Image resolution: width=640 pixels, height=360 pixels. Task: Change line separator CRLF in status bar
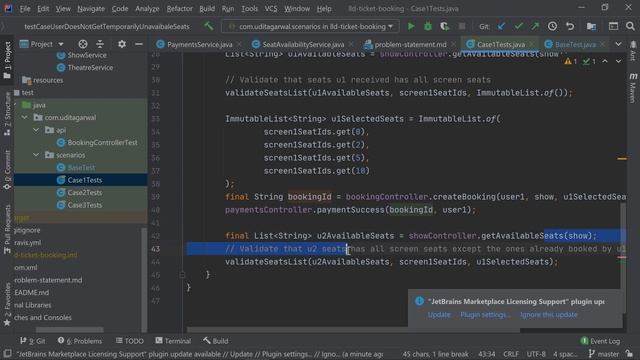[x=511, y=354]
